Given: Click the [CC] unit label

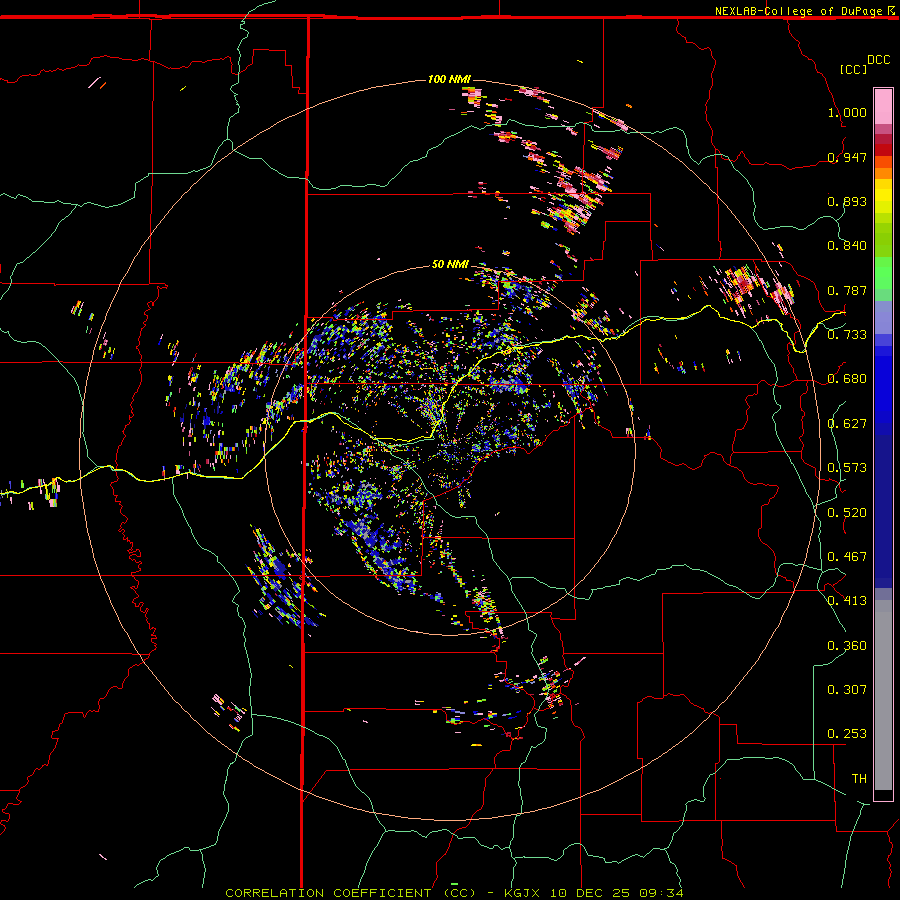Looking at the screenshot, I should pos(854,69).
